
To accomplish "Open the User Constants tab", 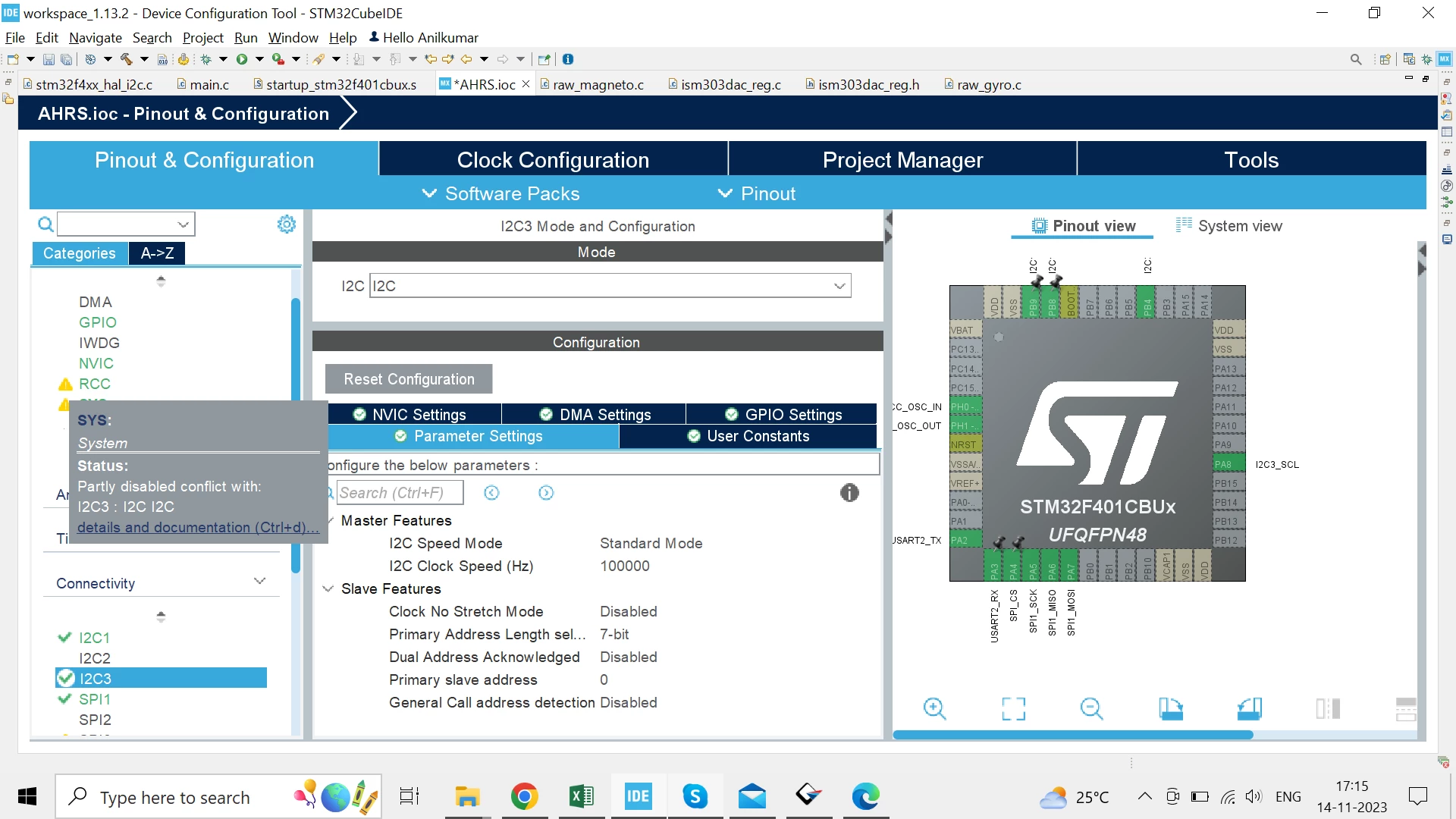I will [x=748, y=436].
